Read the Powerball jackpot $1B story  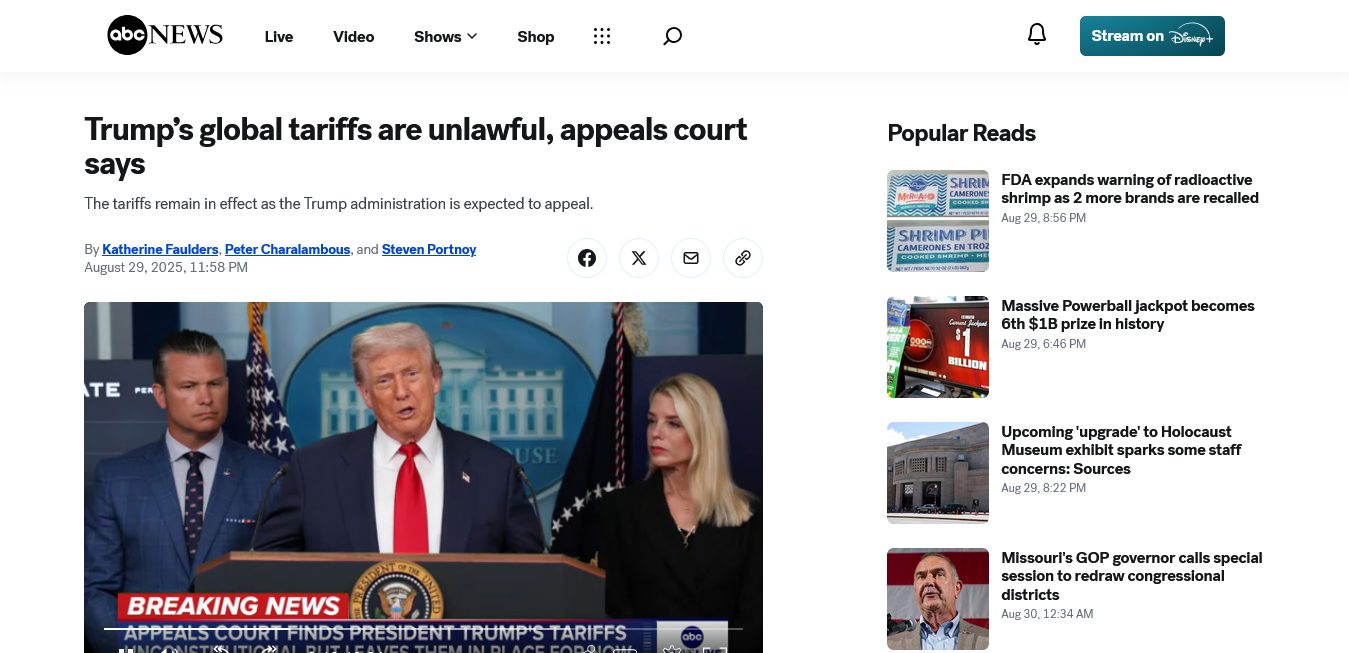[x=1128, y=315]
